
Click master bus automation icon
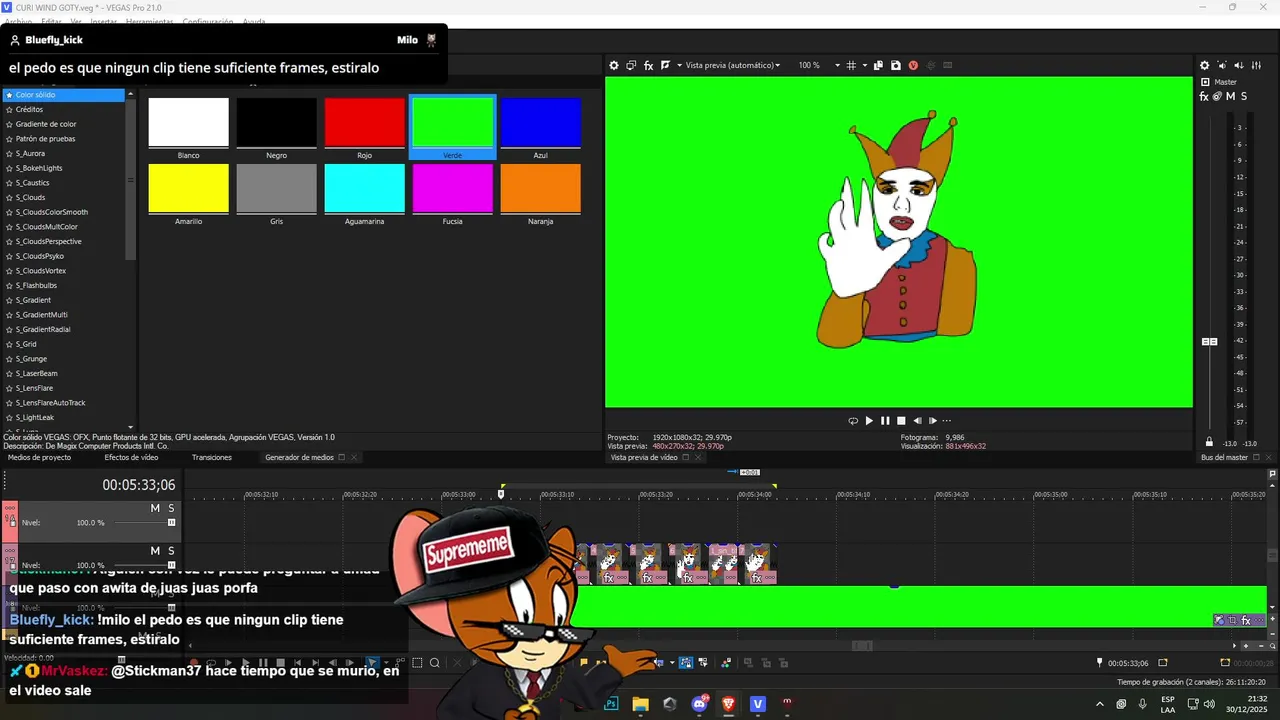click(x=1217, y=96)
